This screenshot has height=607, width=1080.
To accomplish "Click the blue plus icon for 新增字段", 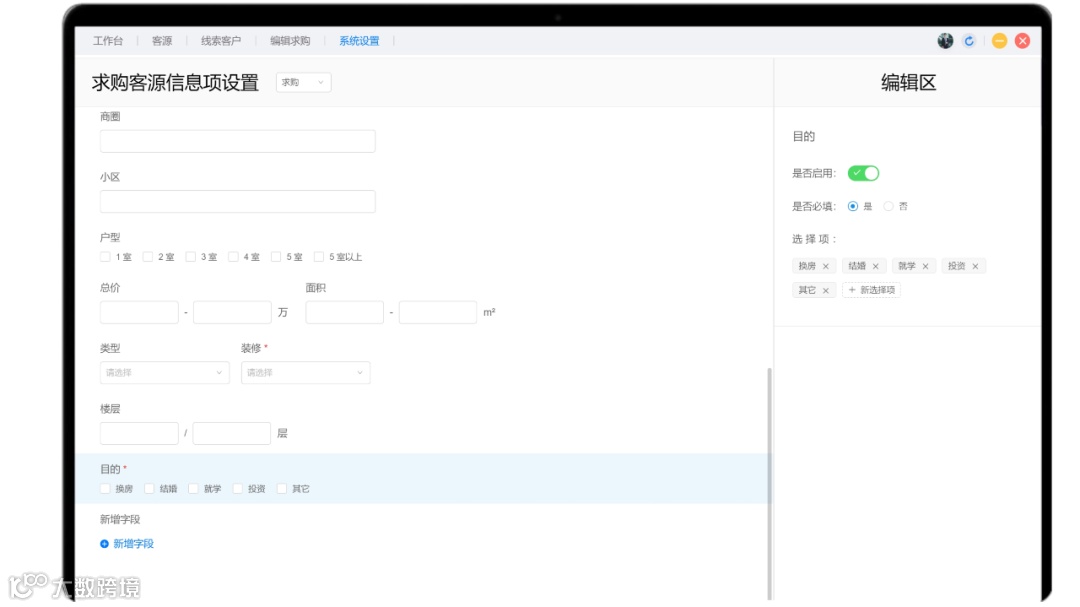I will point(105,544).
